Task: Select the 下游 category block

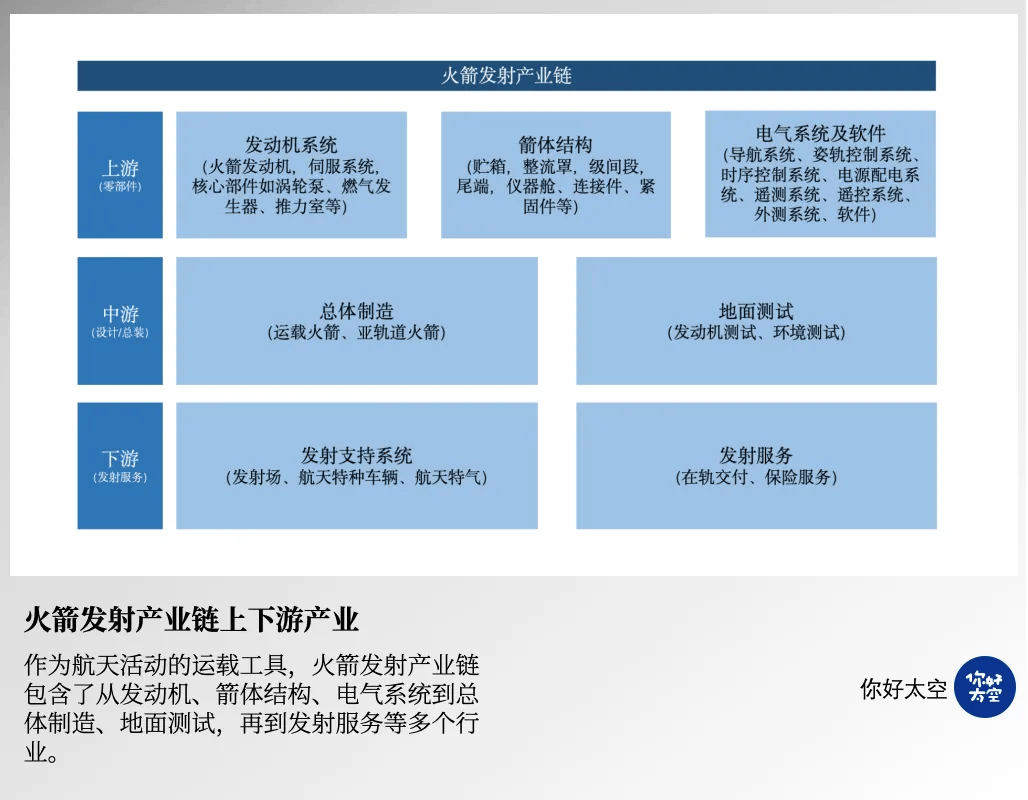Action: [120, 465]
